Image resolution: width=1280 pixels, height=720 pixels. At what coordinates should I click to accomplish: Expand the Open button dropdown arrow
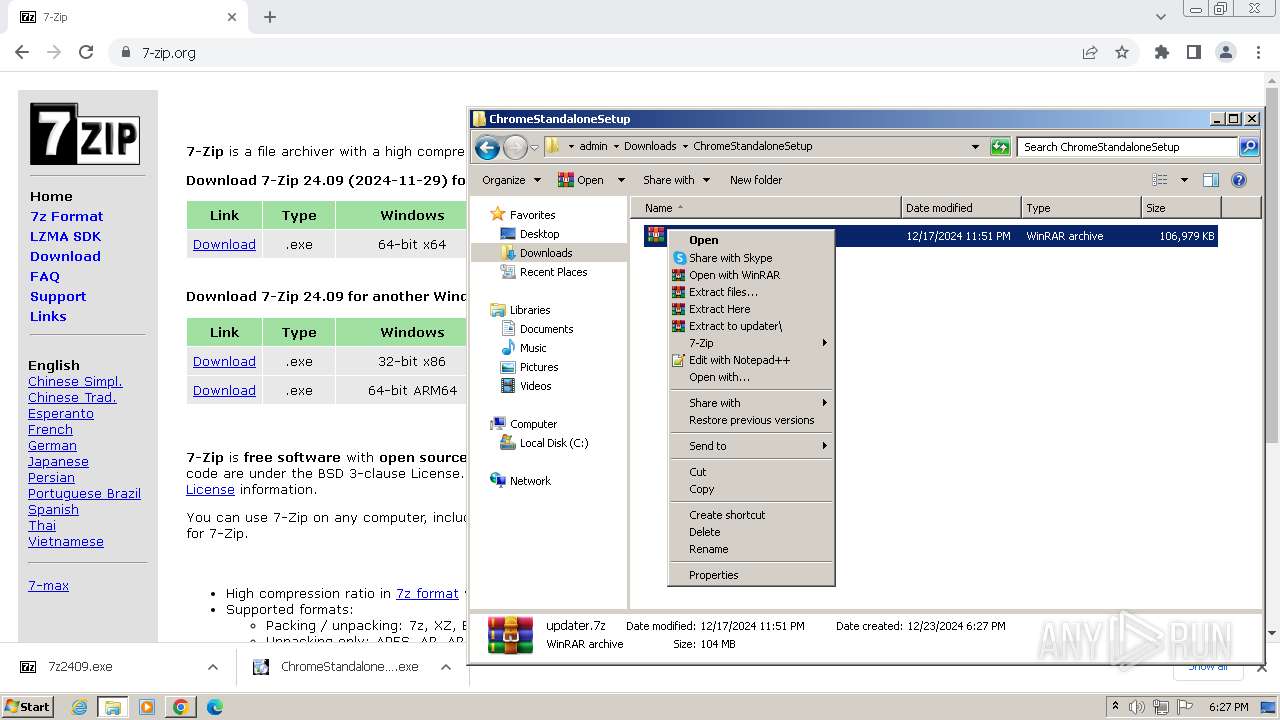(x=621, y=180)
